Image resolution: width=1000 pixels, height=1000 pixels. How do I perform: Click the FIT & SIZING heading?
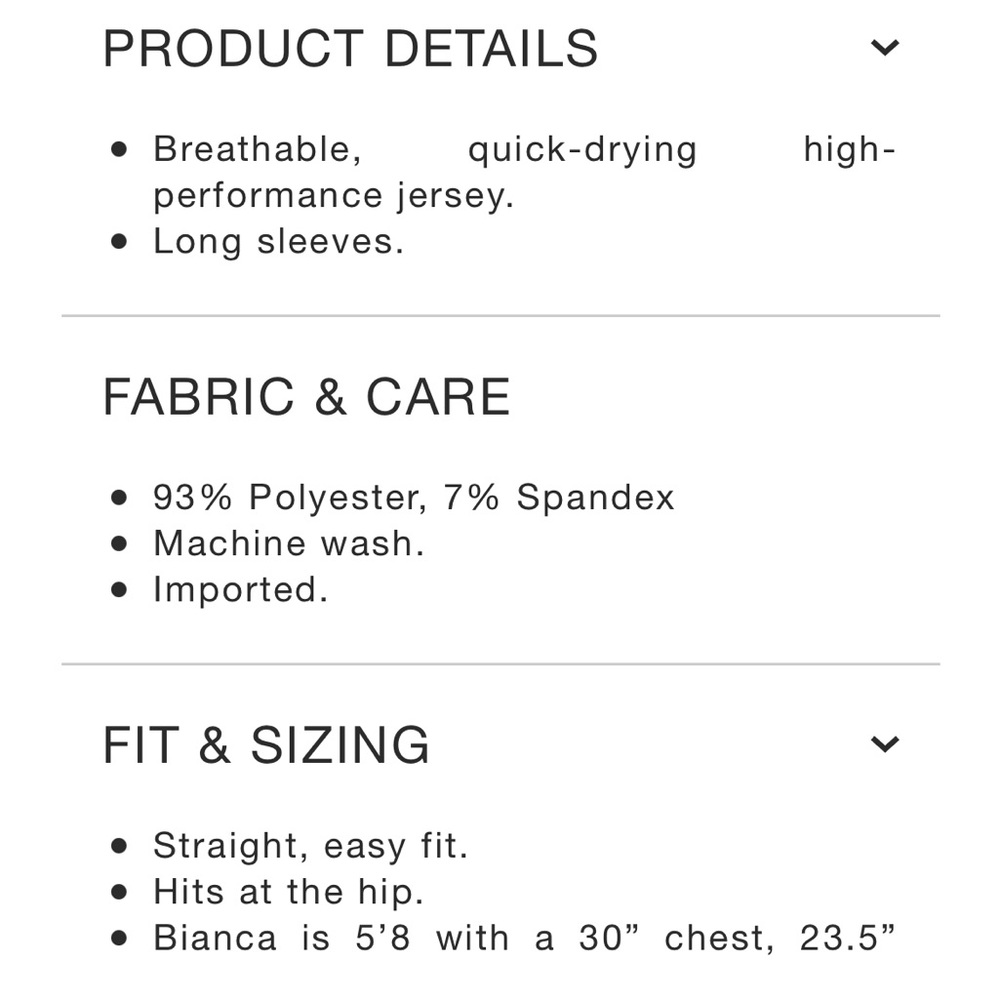[x=266, y=745]
